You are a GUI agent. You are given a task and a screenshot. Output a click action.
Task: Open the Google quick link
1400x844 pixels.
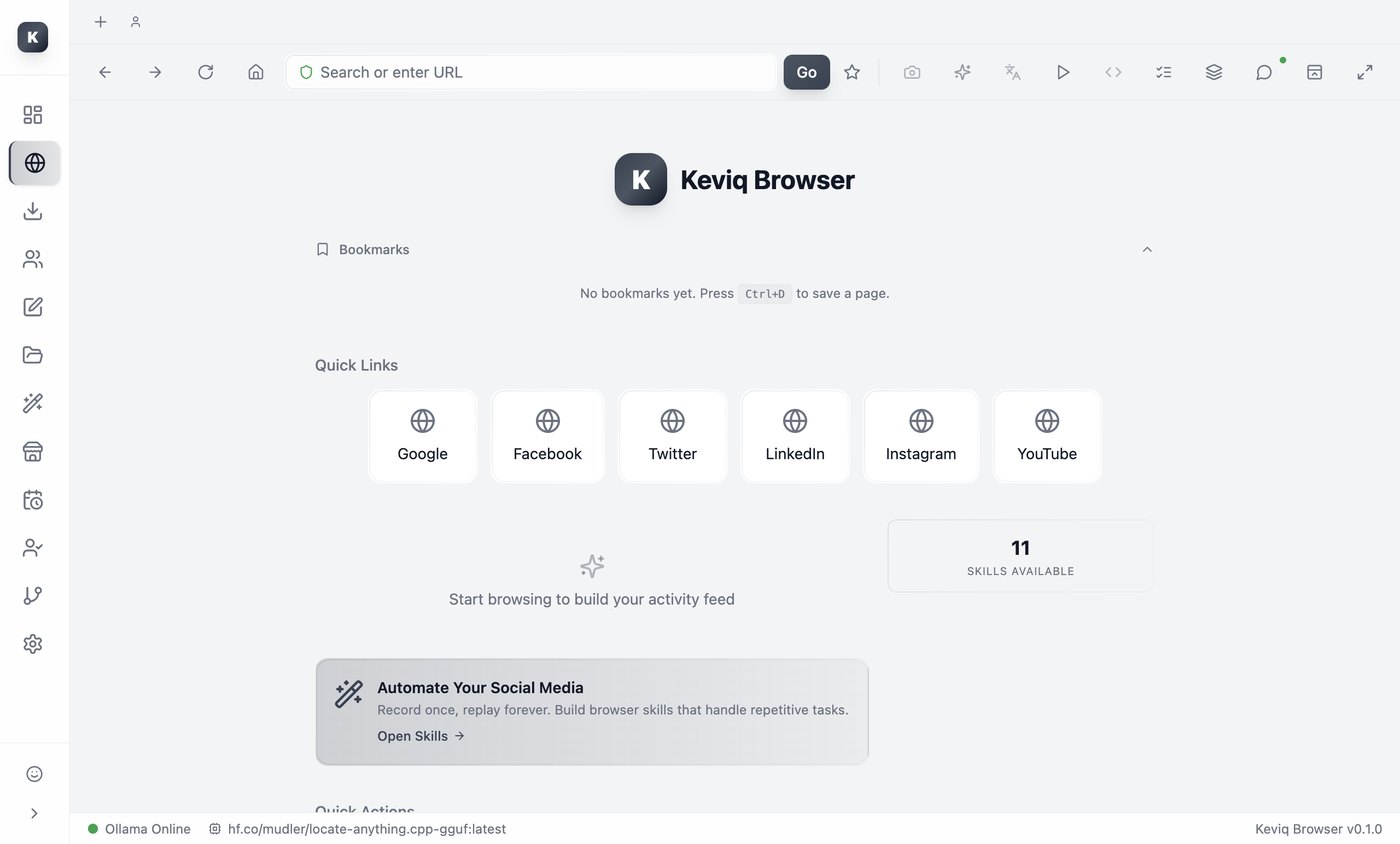click(423, 437)
